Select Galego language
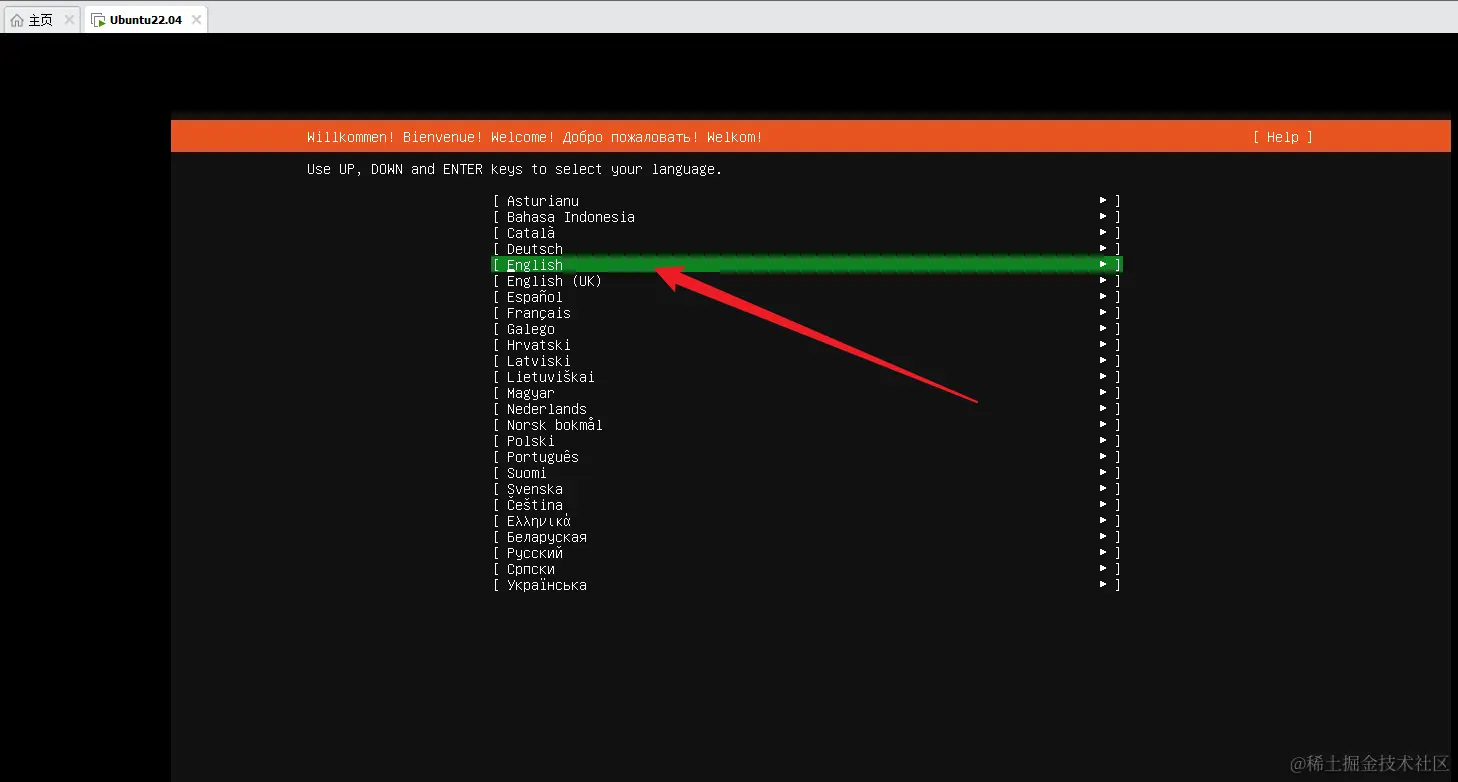 [807, 329]
